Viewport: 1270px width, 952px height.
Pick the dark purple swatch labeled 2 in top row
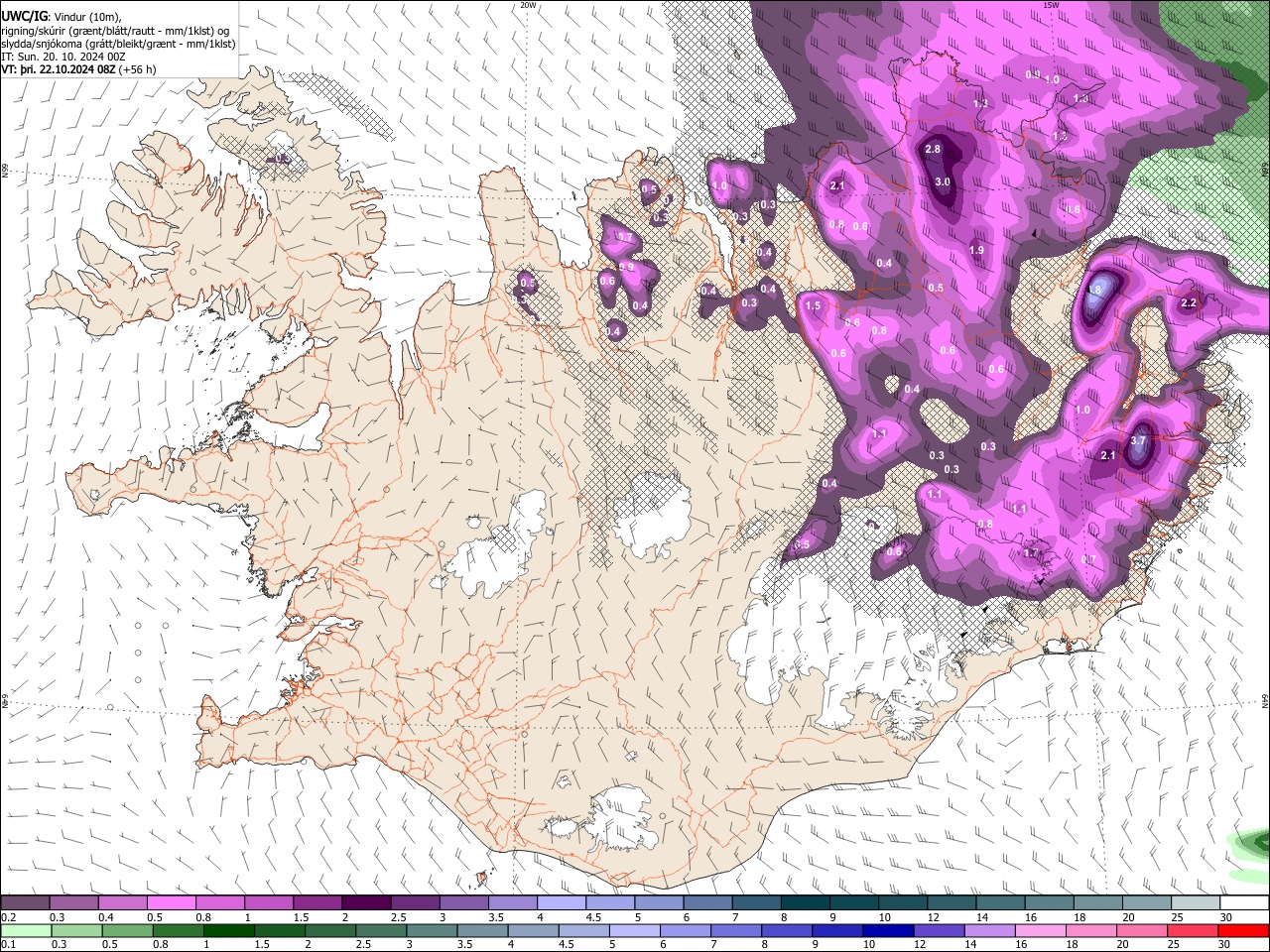366,903
